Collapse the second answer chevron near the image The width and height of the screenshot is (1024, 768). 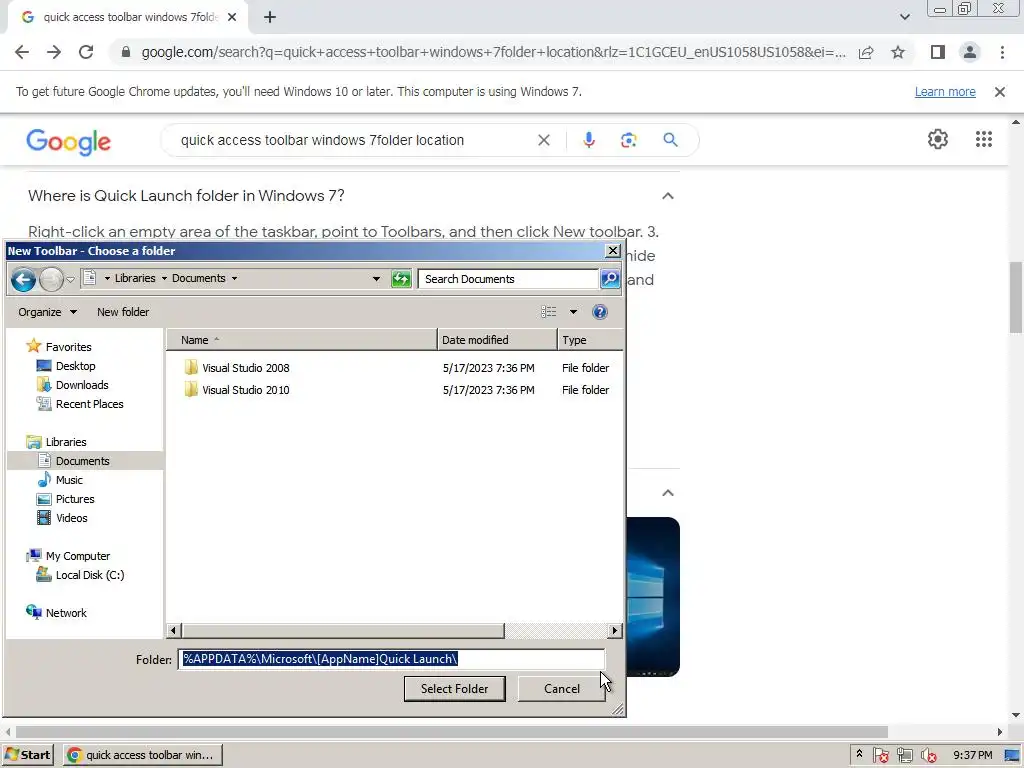click(667, 493)
